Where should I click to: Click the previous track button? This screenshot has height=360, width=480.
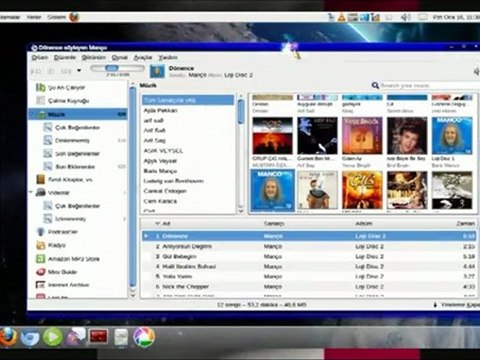coord(36,71)
